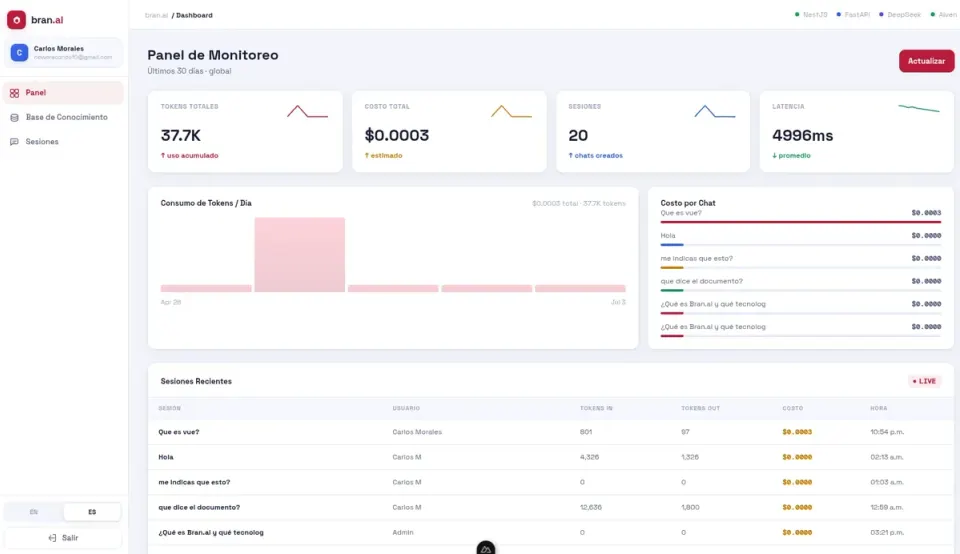Click 'Admin' user cell
Screen dimensions: 960x554
click(403, 533)
